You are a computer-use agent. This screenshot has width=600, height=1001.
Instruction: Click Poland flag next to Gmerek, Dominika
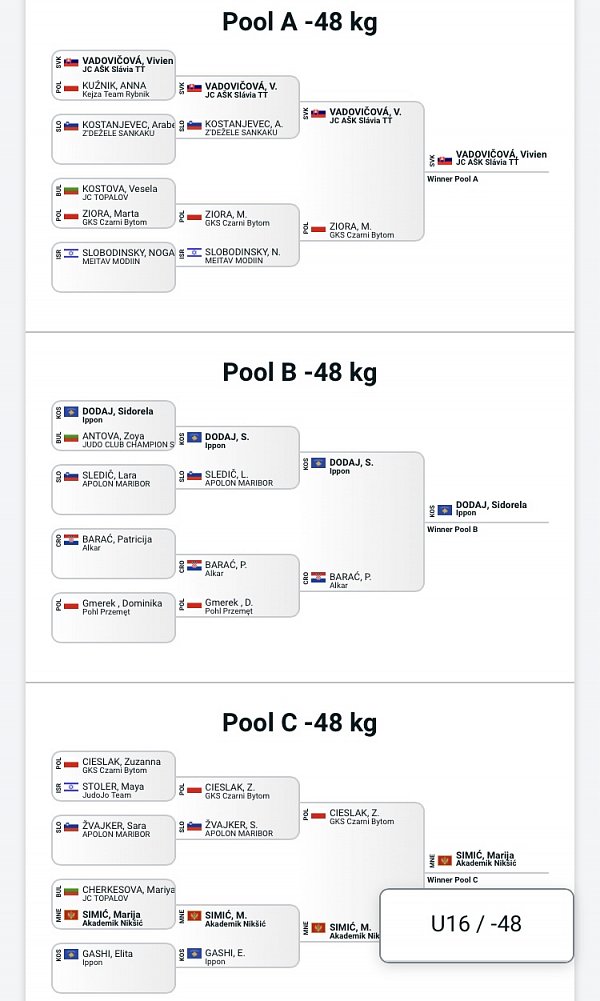point(71,604)
